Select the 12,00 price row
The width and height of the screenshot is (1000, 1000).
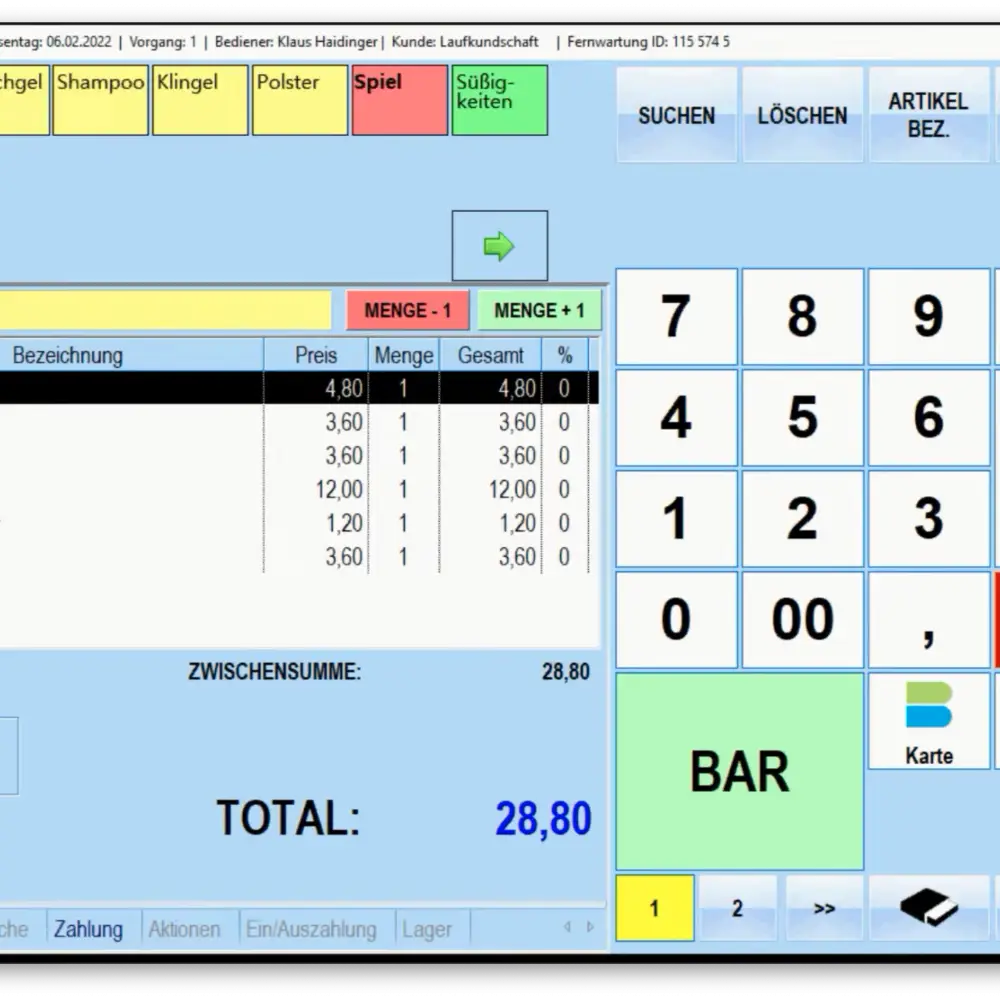(x=300, y=490)
